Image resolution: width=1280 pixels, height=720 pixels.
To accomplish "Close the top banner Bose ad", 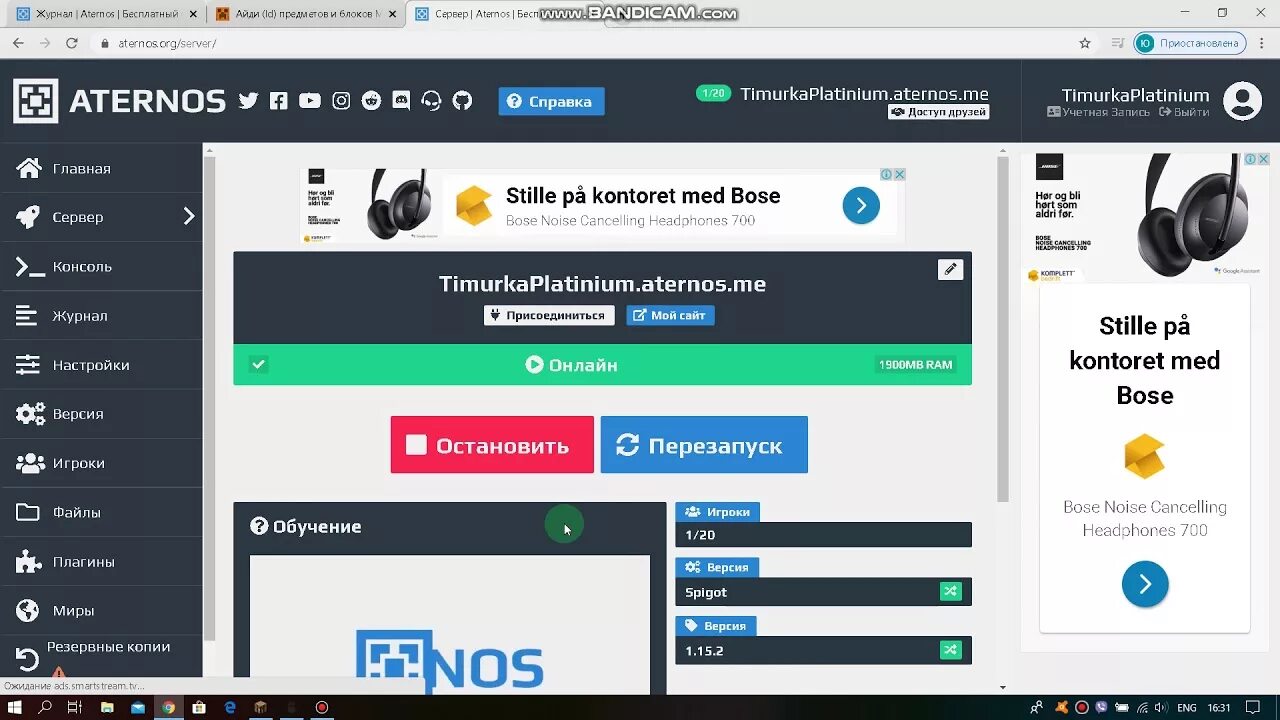I will click(899, 174).
